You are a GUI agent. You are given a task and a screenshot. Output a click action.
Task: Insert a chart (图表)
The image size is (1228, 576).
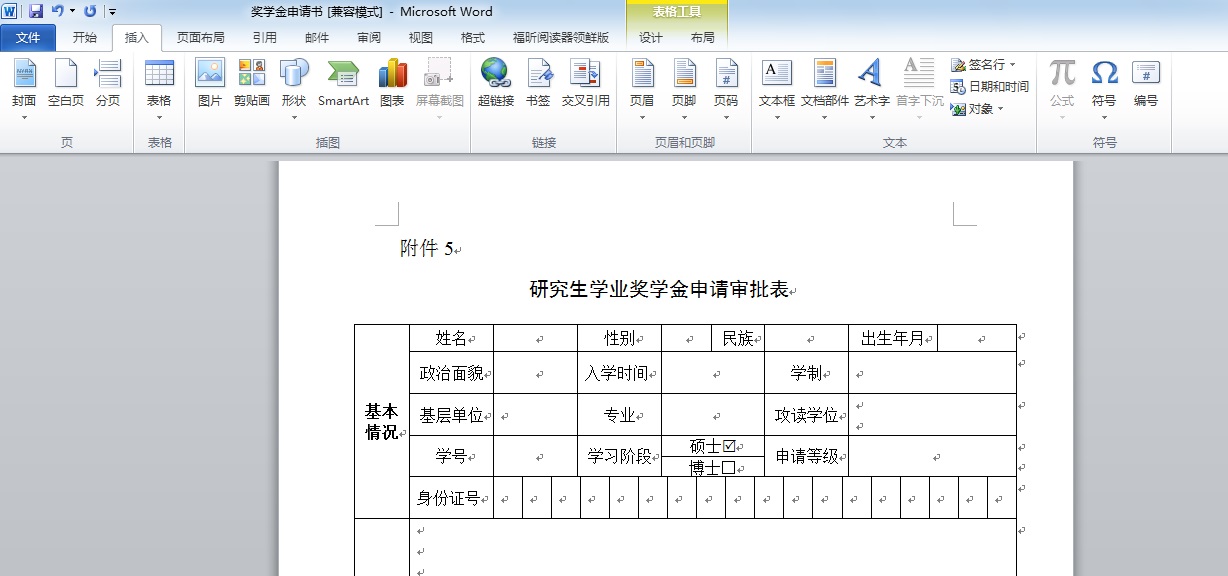coord(392,84)
